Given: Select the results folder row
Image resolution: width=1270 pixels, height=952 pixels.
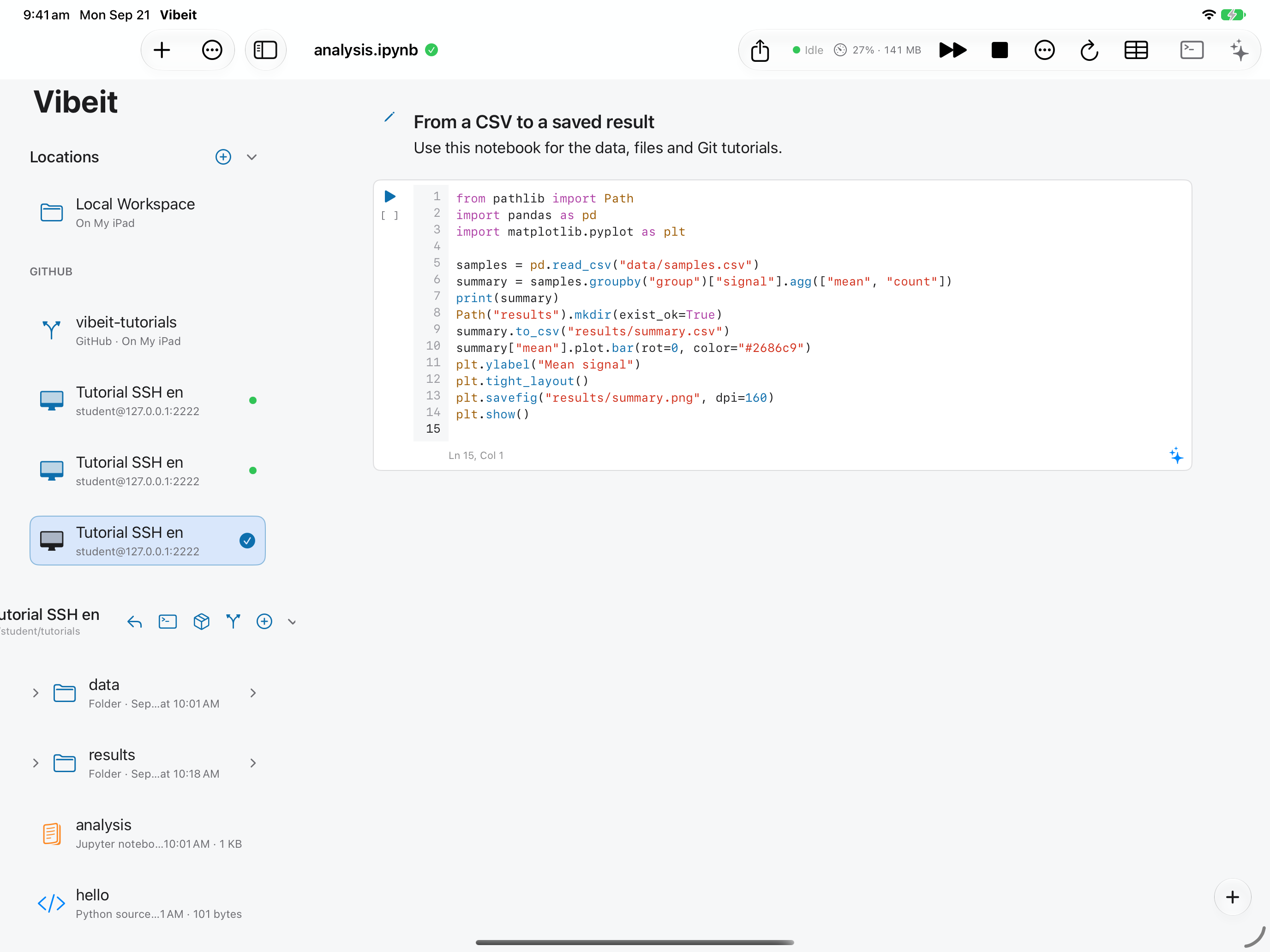Looking at the screenshot, I should (148, 763).
